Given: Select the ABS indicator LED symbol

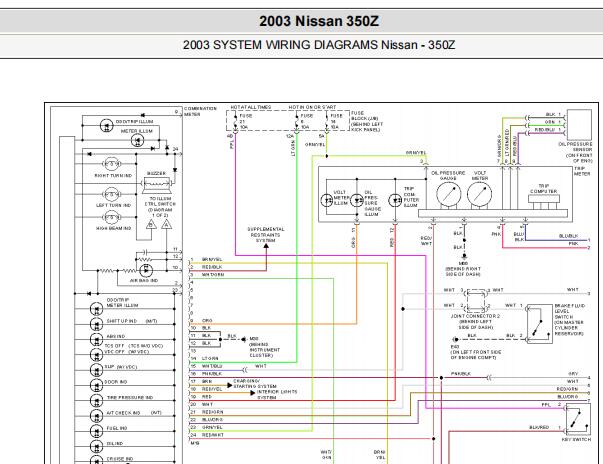Looking at the screenshot, I should click(x=94, y=337).
